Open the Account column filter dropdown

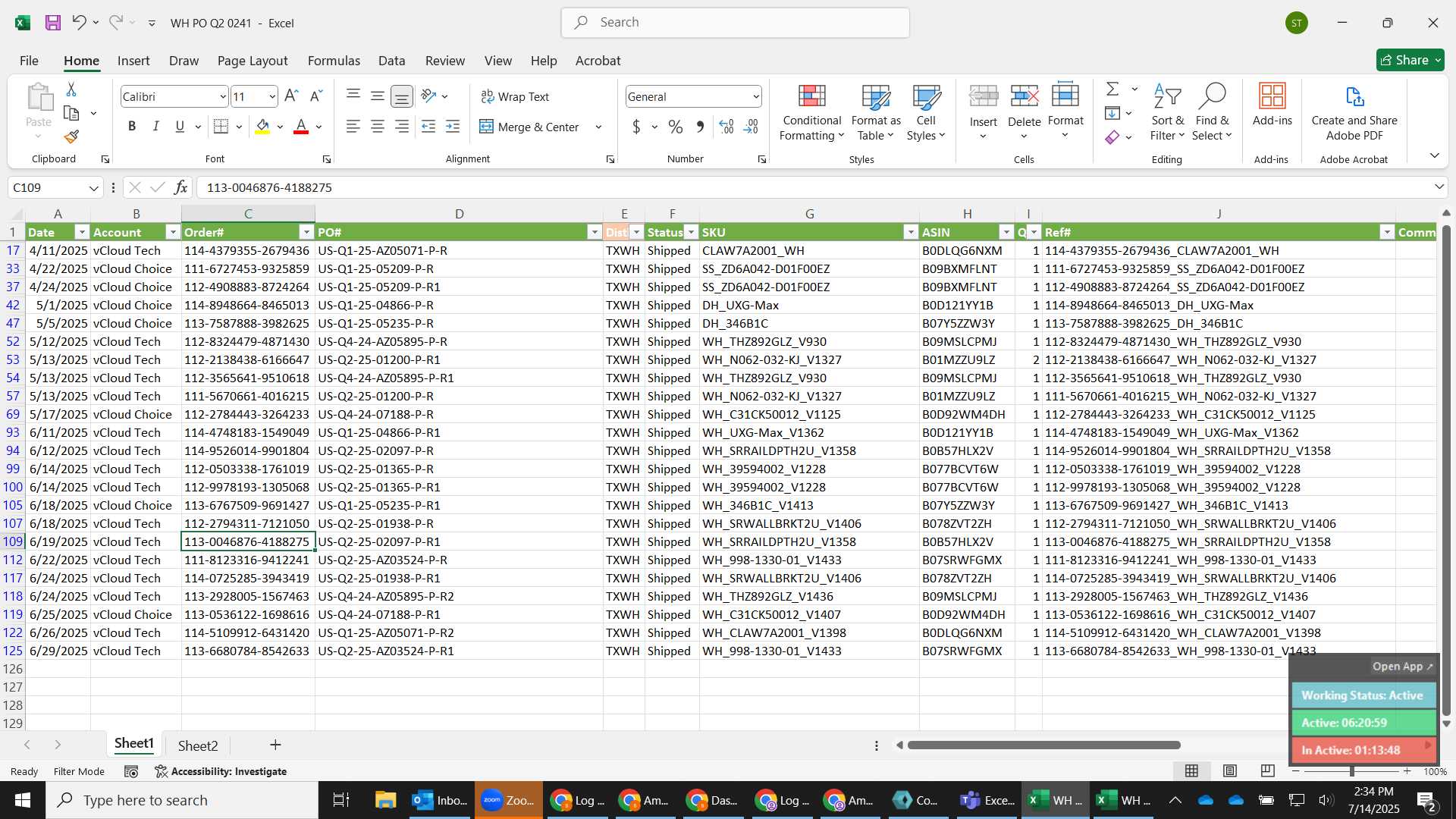[x=173, y=232]
